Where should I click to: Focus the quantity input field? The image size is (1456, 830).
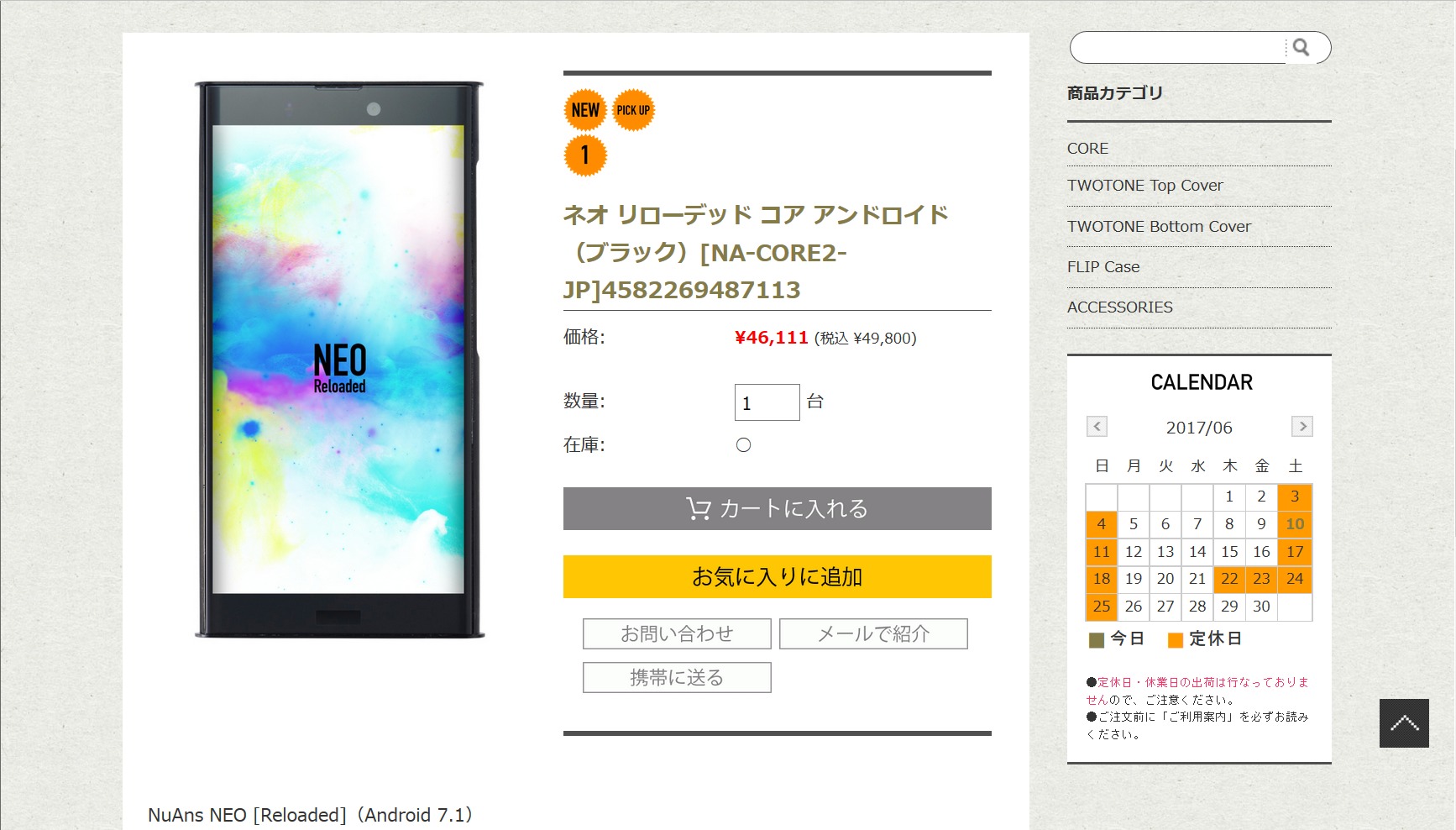point(767,403)
